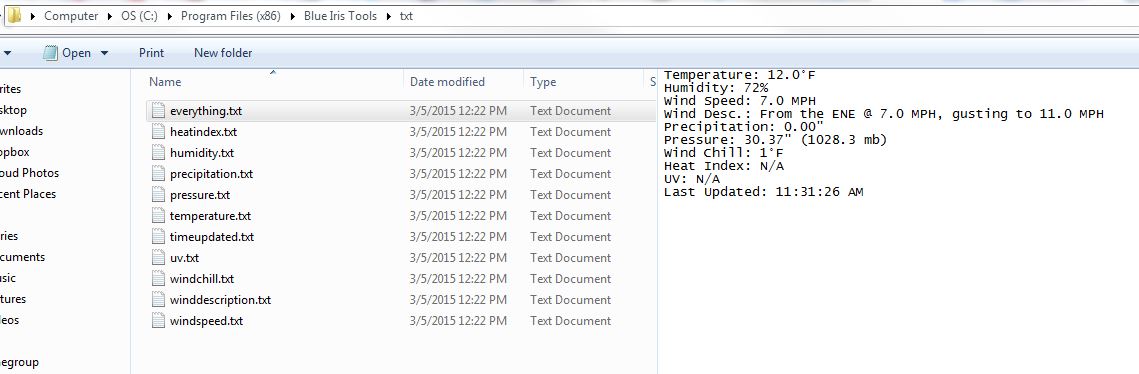Expand the arrow before Computer in path
The height and width of the screenshot is (374, 1139).
click(33, 16)
